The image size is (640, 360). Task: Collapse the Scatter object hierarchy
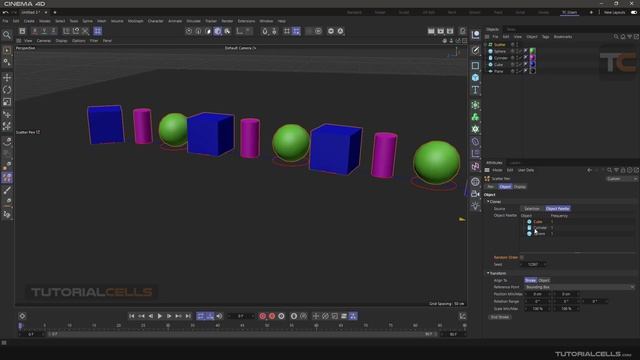coord(485,44)
